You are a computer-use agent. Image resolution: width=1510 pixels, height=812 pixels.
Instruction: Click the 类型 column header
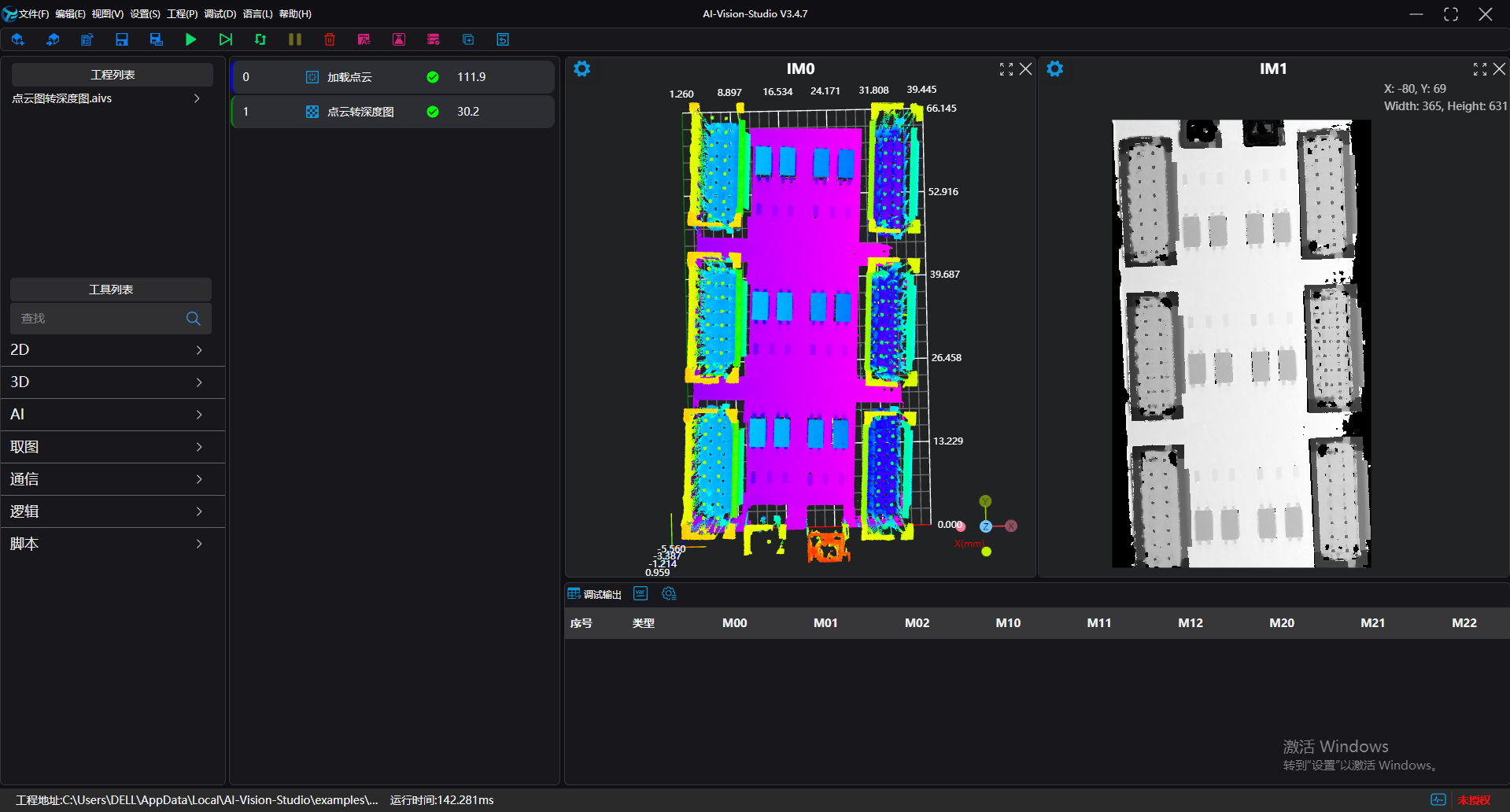(644, 623)
